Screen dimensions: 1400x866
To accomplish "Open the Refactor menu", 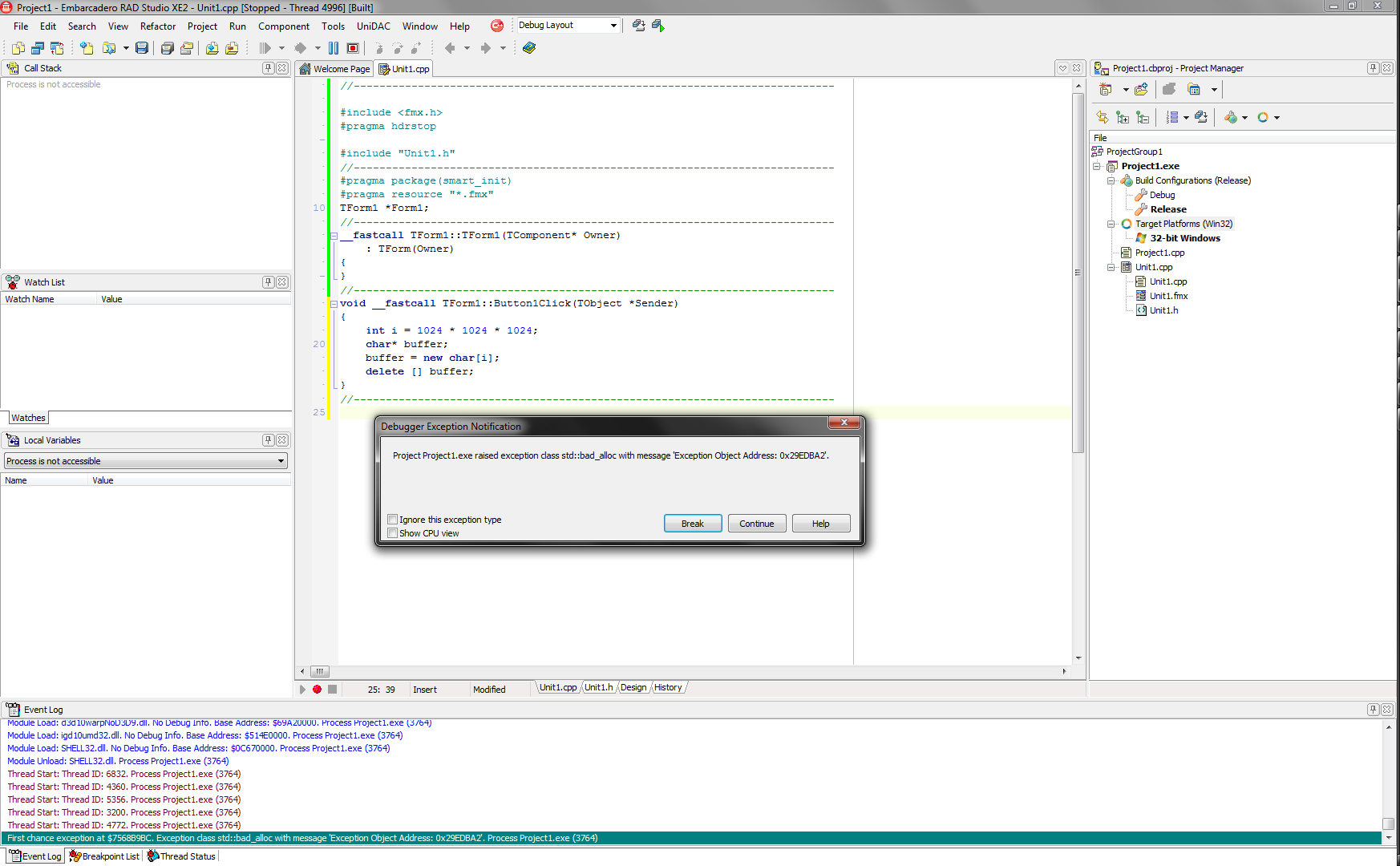I will pyautogui.click(x=157, y=26).
